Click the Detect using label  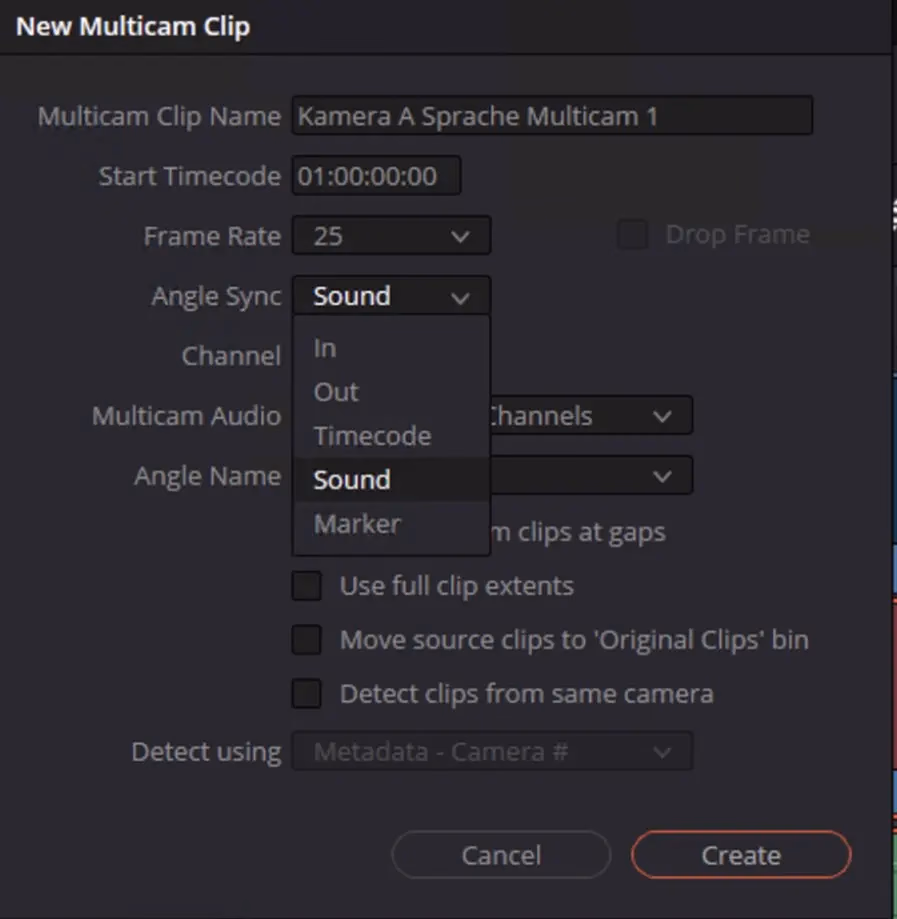pyautogui.click(x=206, y=752)
